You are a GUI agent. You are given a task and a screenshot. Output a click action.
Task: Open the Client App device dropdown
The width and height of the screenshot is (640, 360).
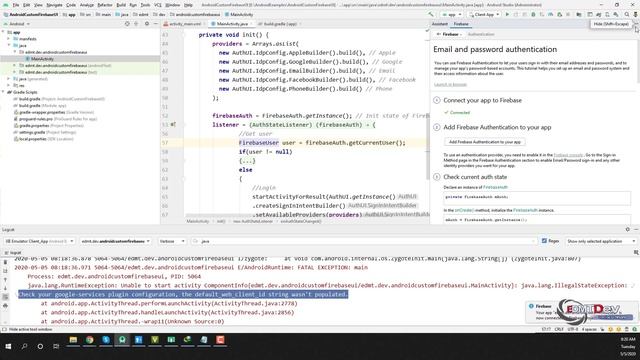pos(485,14)
